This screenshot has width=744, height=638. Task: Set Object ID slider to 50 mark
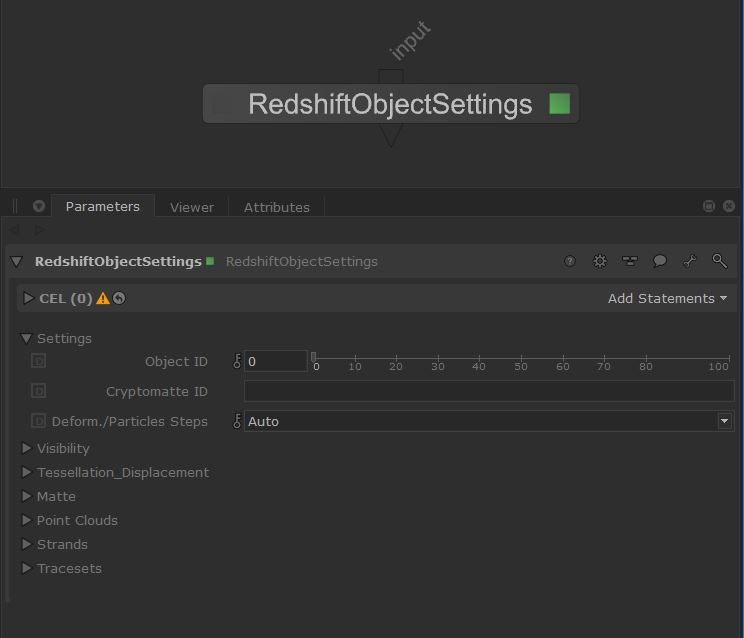pyautogui.click(x=521, y=358)
